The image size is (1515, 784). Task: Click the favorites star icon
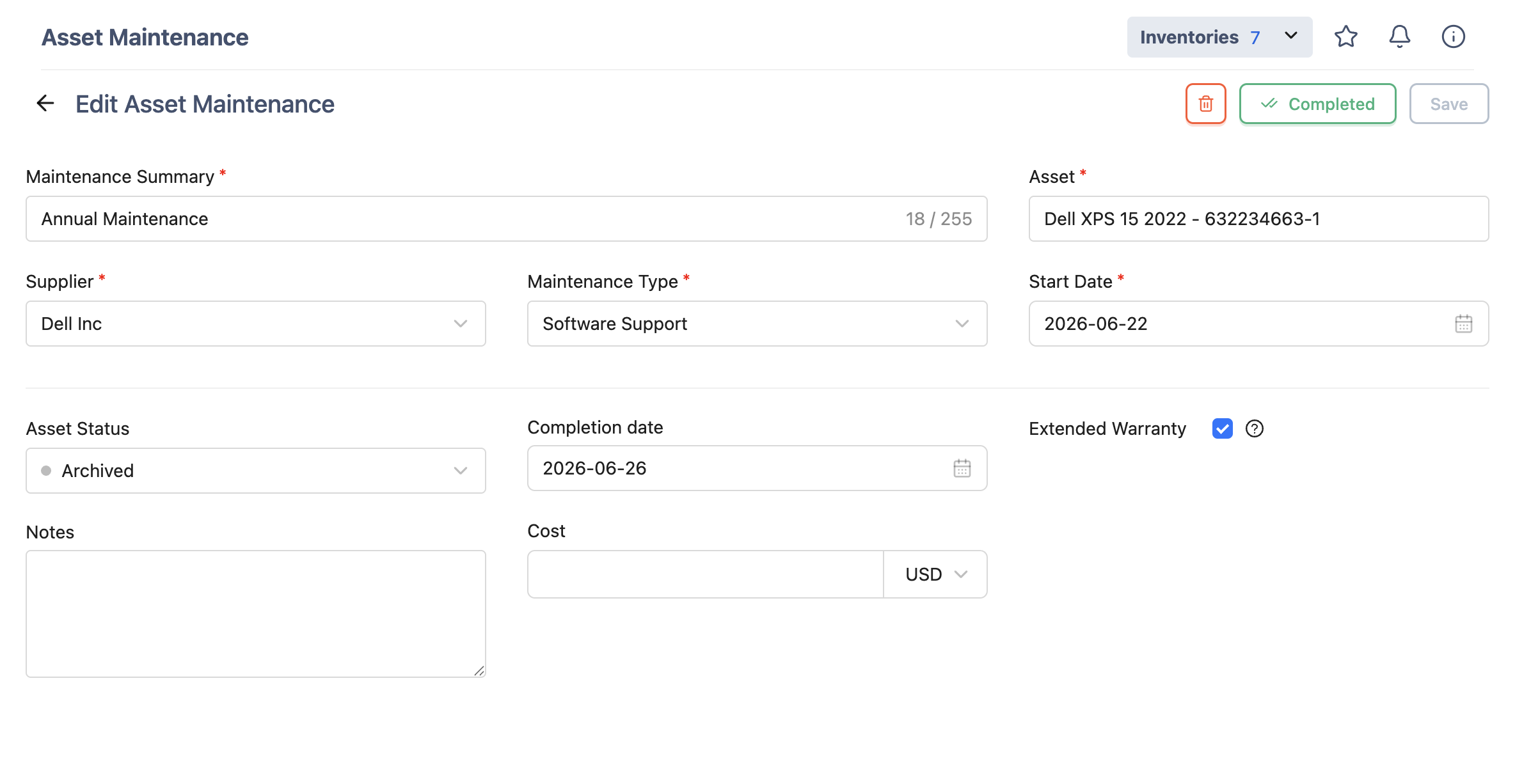point(1345,36)
